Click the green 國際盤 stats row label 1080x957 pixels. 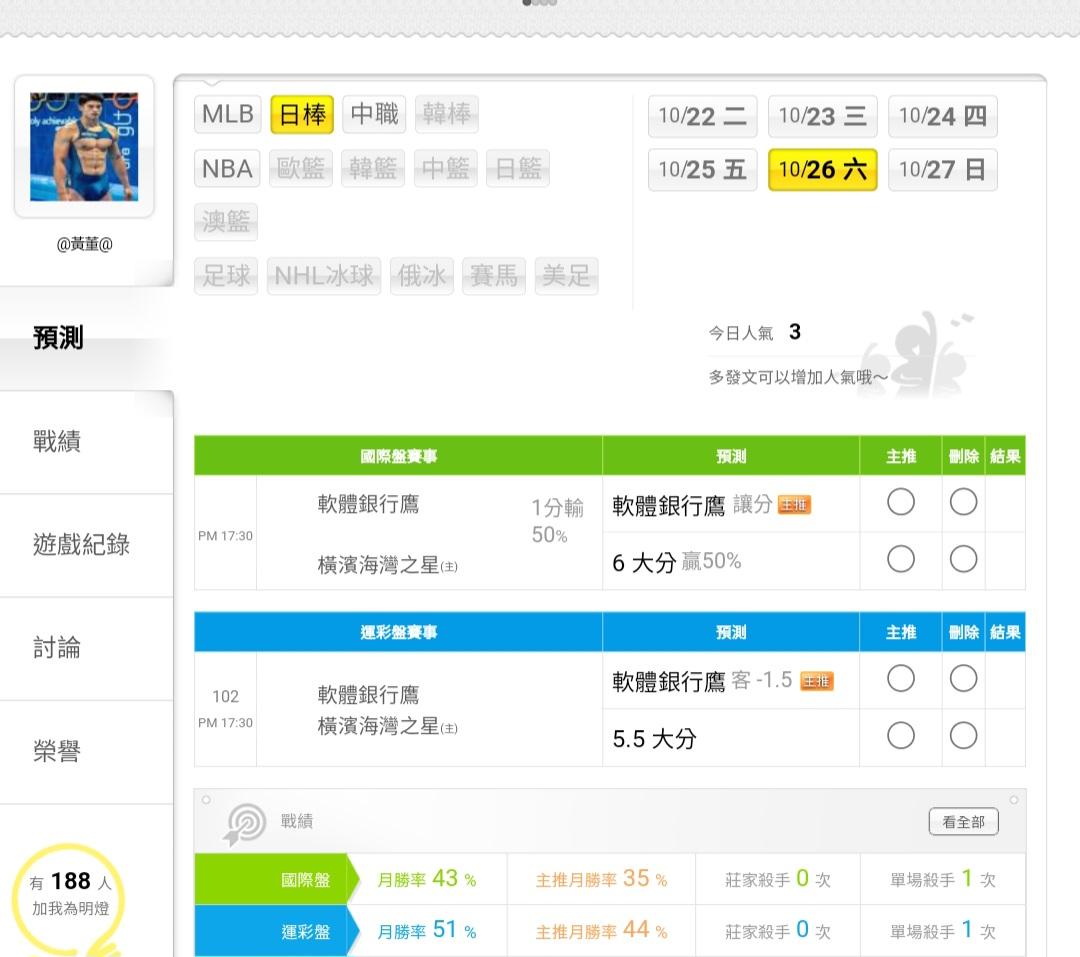pyautogui.click(x=277, y=879)
